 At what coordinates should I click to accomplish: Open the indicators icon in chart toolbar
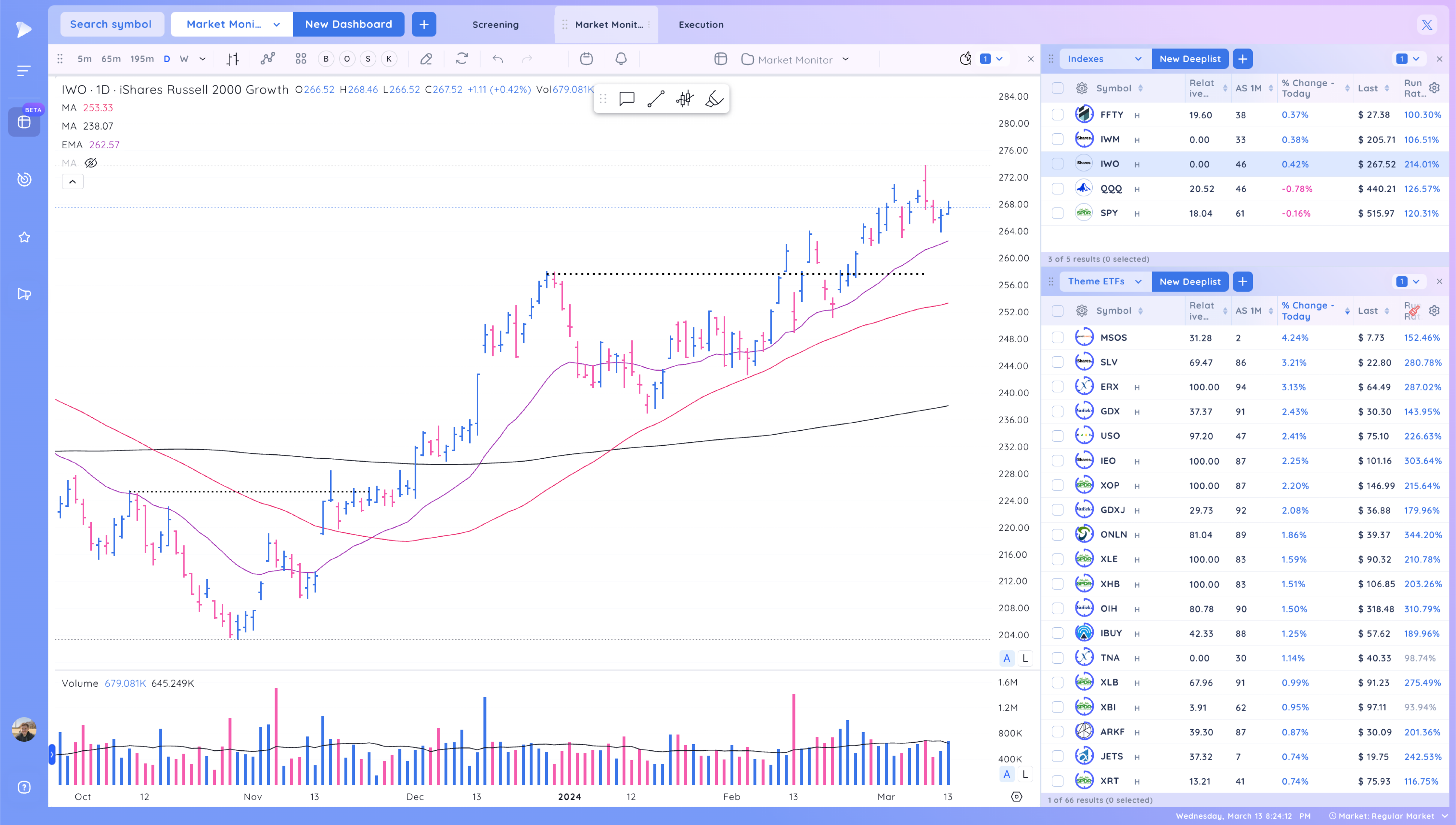pos(268,59)
